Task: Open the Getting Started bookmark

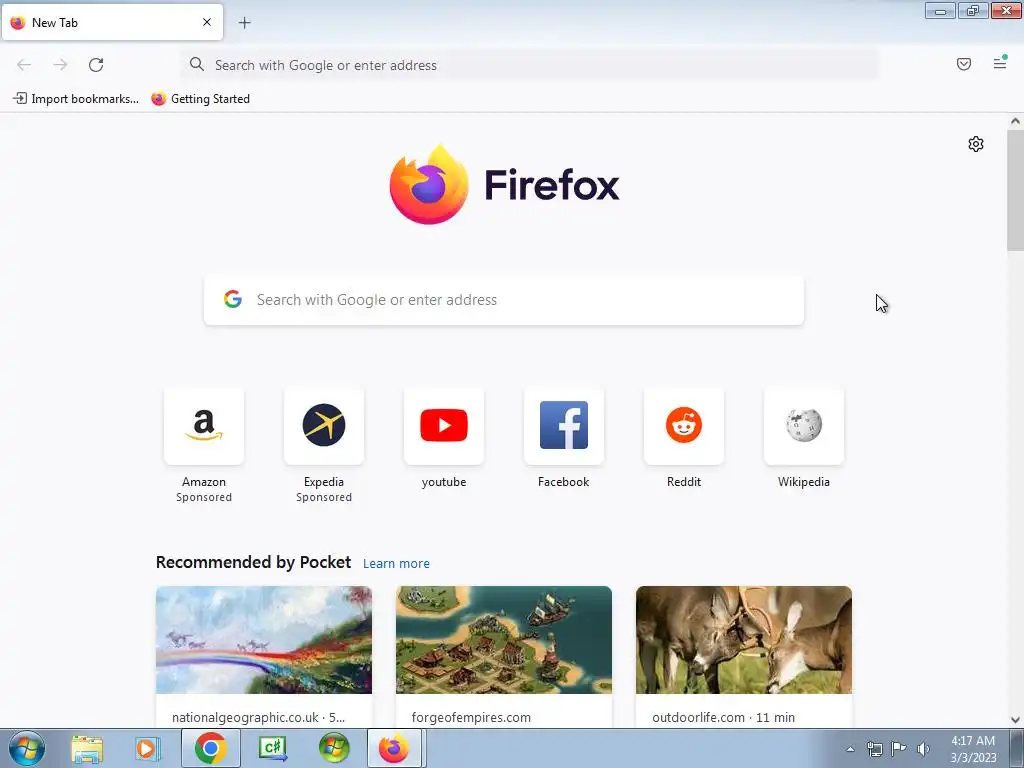Action: tap(200, 99)
